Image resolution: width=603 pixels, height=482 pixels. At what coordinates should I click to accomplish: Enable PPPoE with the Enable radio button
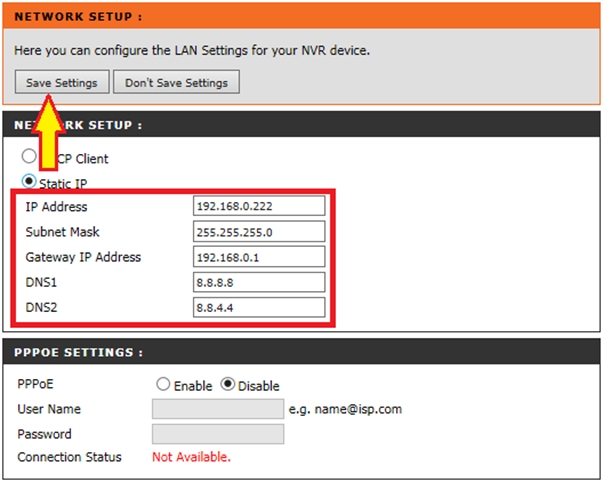tap(163, 385)
